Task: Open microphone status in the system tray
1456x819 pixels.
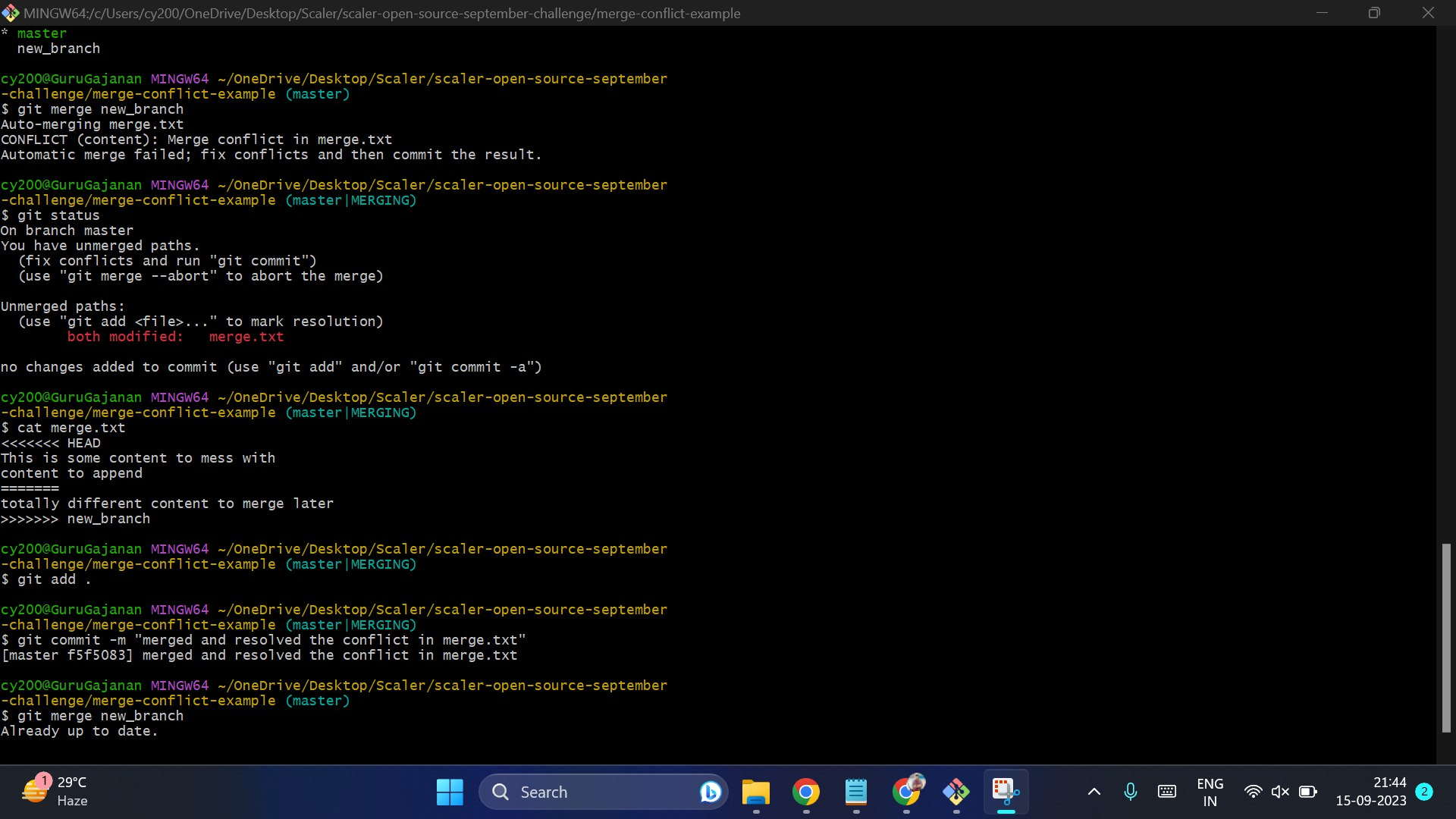Action: pos(1130,791)
